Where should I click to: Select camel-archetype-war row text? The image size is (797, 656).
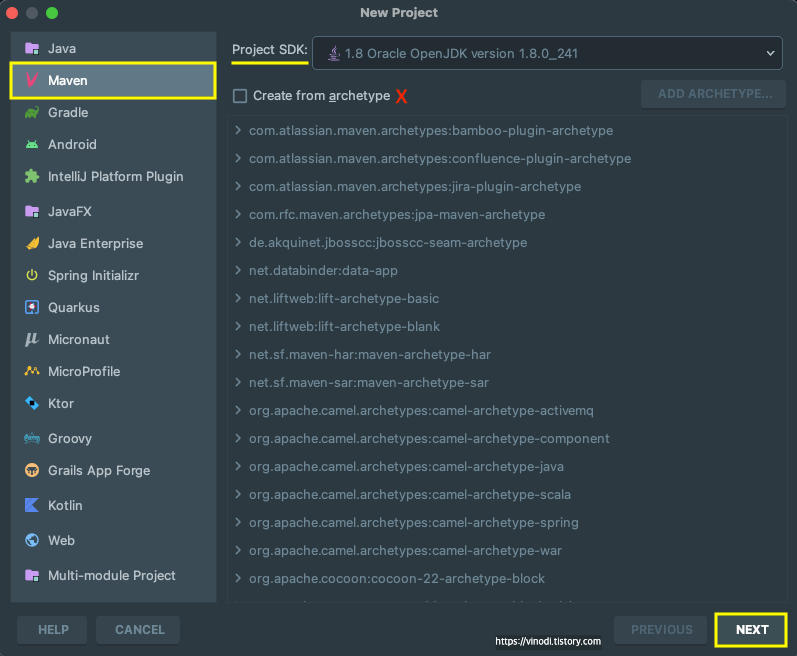point(405,550)
